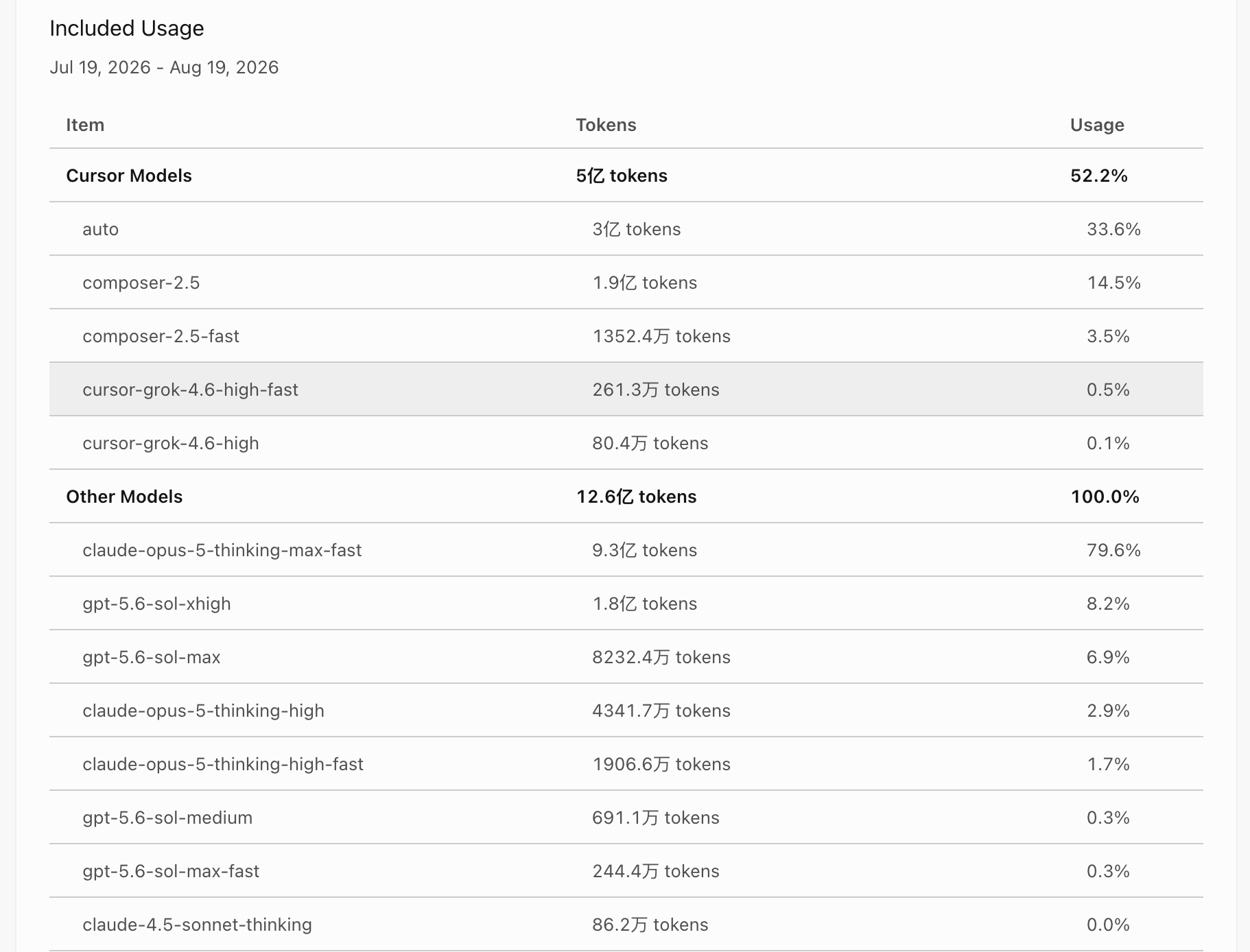1250x952 pixels.
Task: Click the "8232.4万 tokens" value
Action: pyautogui.click(x=661, y=657)
